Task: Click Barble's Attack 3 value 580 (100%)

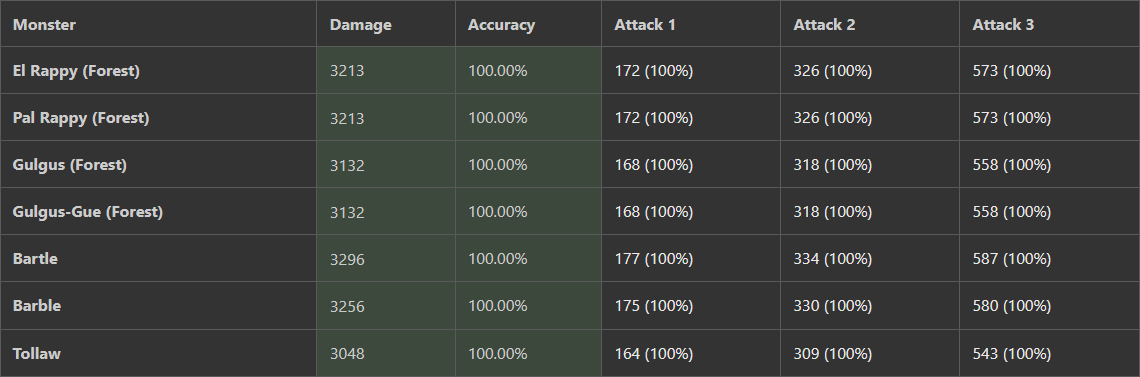Action: tap(1012, 307)
